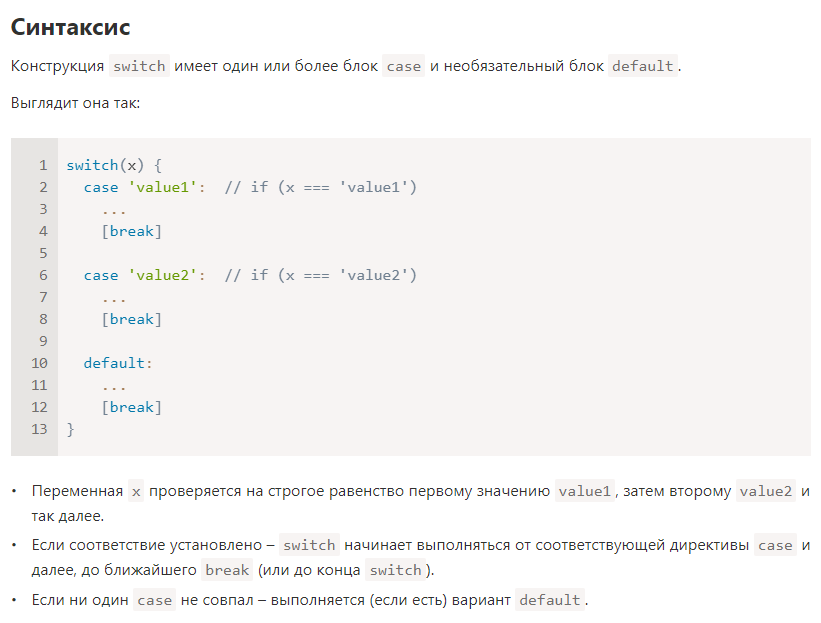Viewport: 821px width, 623px height.
Task: Click the inline 'switch' code in first paragraph
Action: tap(139, 67)
